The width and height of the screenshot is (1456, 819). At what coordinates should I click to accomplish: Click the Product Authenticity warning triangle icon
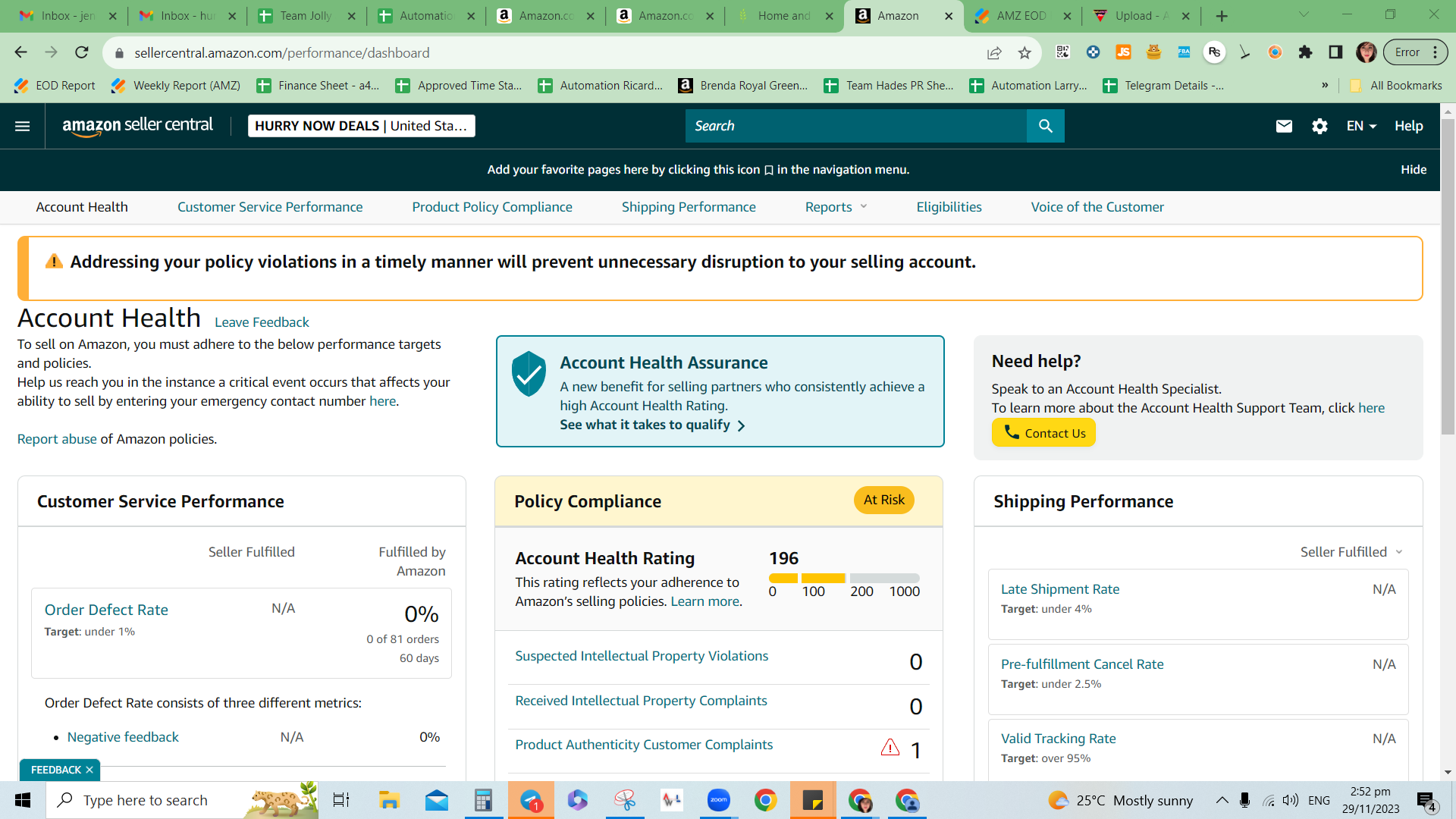[890, 748]
